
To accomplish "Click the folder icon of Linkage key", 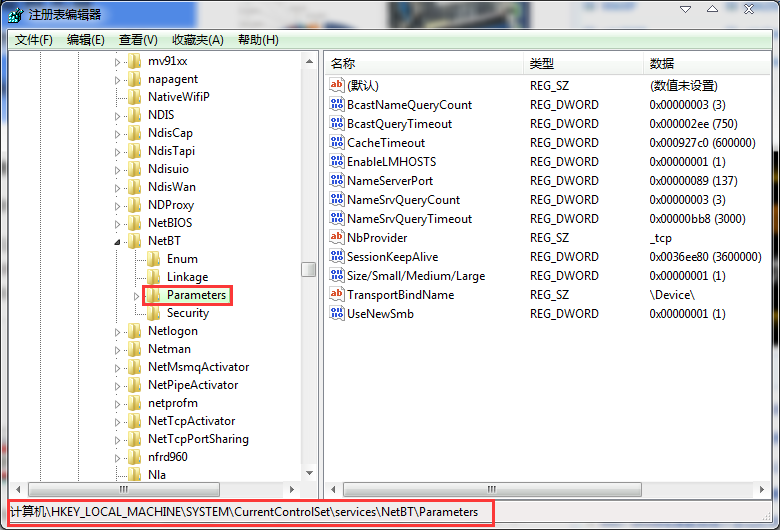I will pyautogui.click(x=154, y=277).
